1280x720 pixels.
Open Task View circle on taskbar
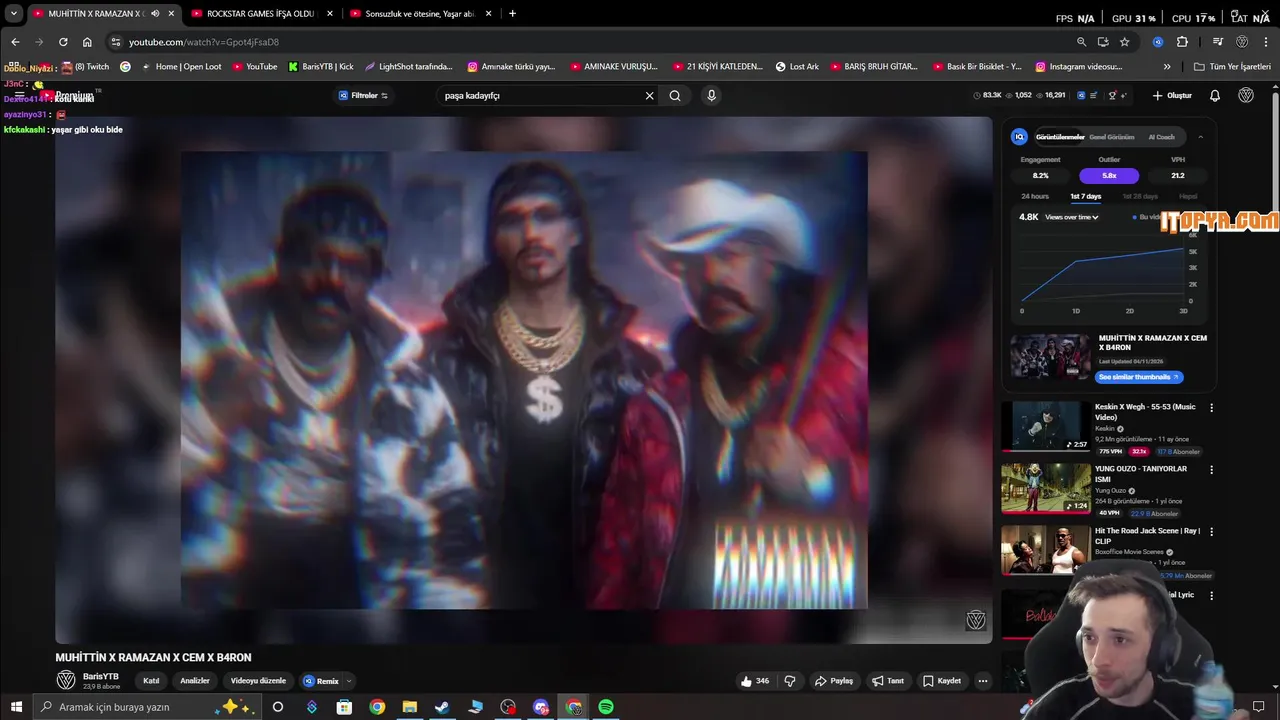(278, 707)
